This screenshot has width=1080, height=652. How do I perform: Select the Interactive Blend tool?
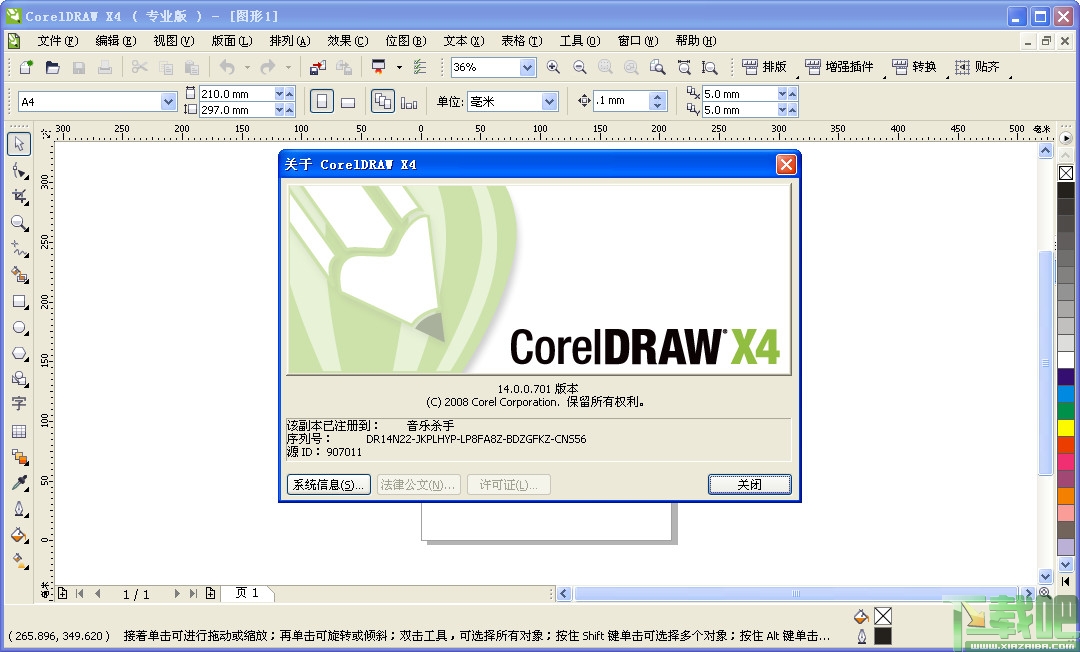click(x=19, y=456)
